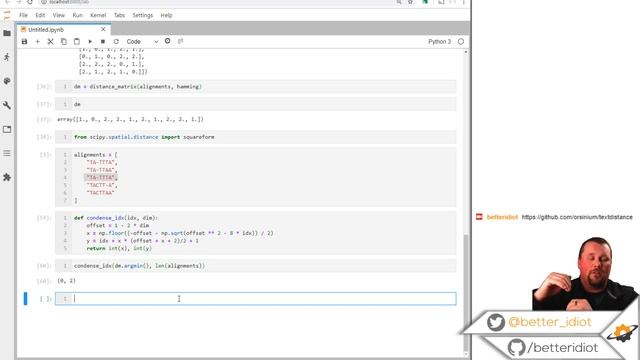Image resolution: width=640 pixels, height=360 pixels.
Task: Click the def condense_idx line
Action: [116, 218]
